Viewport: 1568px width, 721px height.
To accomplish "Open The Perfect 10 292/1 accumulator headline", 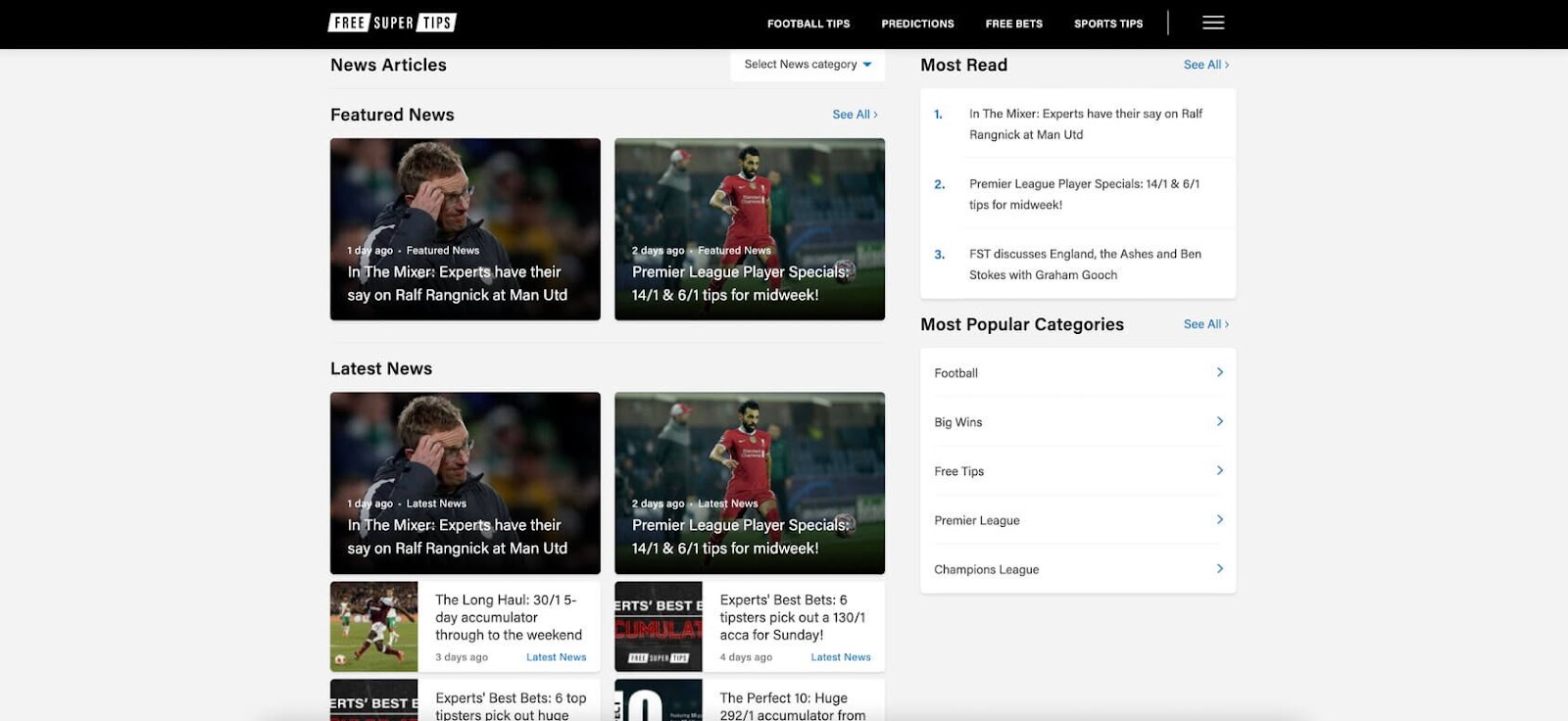I will (x=793, y=706).
